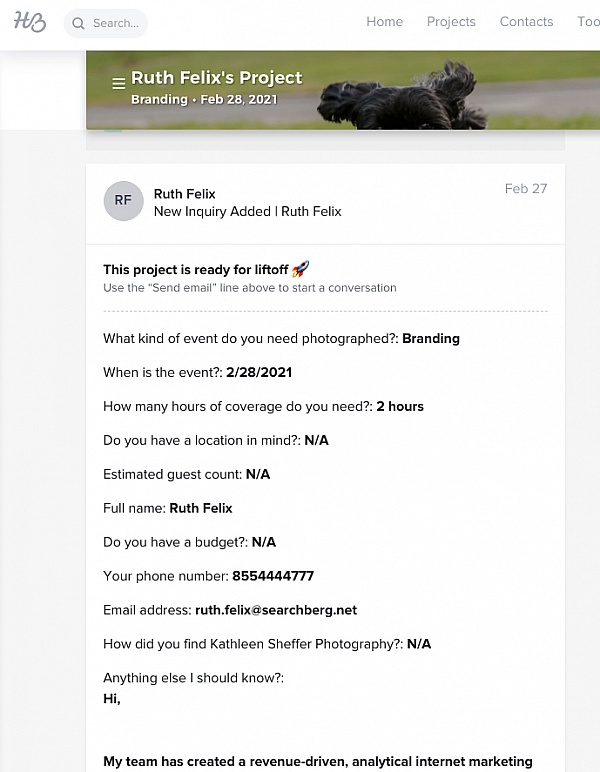Click the HoneyBook HB logo icon
The image size is (600, 772).
tap(30, 22)
